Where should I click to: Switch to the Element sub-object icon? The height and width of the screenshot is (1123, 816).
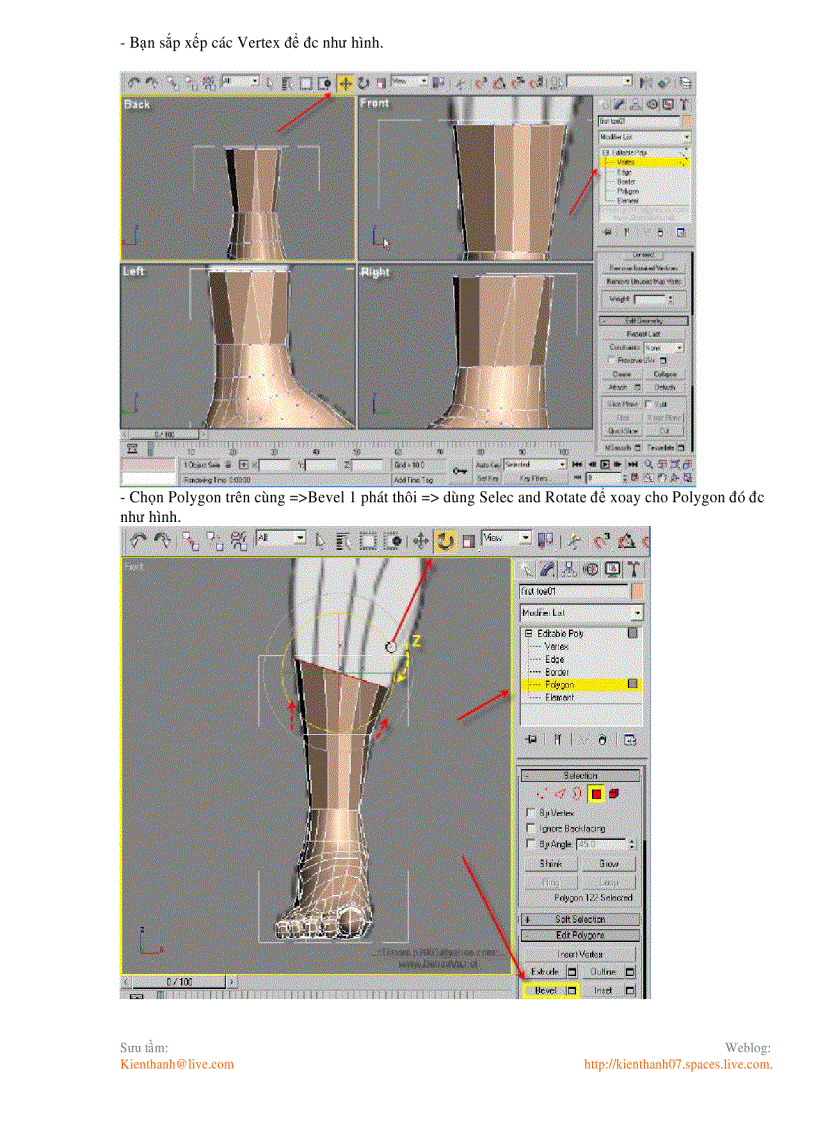(x=613, y=792)
